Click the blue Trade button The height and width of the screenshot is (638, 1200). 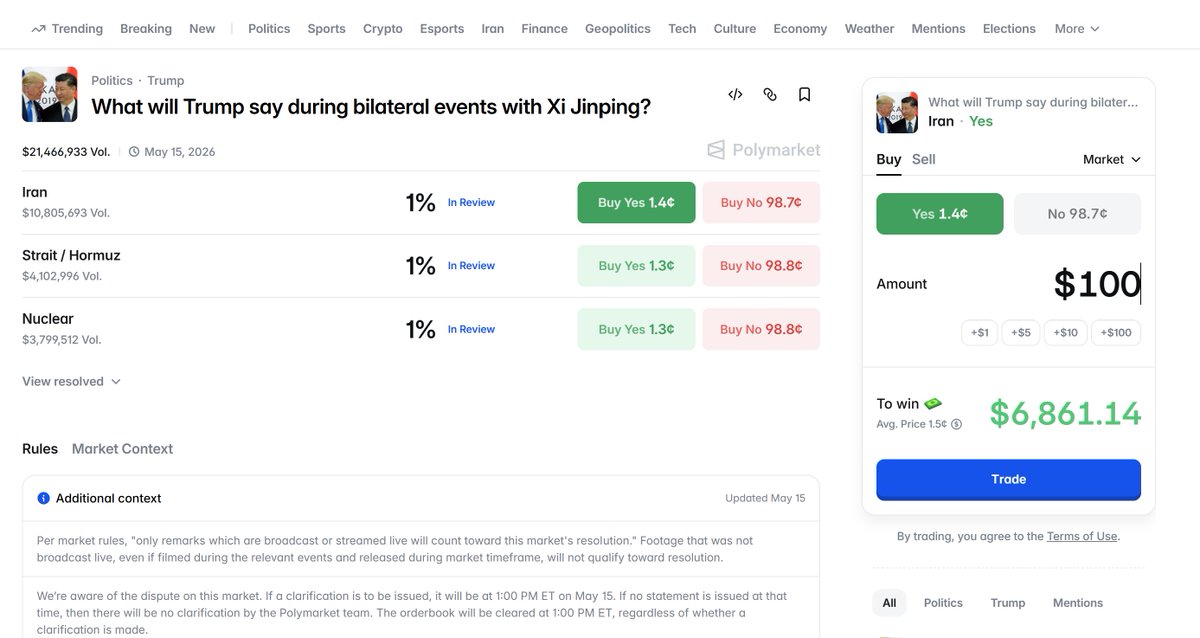(x=1008, y=479)
